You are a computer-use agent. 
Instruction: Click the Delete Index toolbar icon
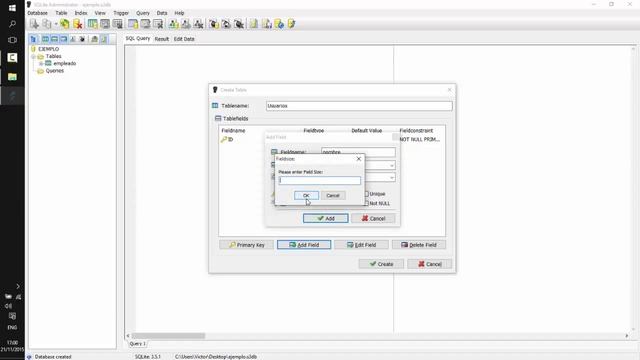(158, 24)
